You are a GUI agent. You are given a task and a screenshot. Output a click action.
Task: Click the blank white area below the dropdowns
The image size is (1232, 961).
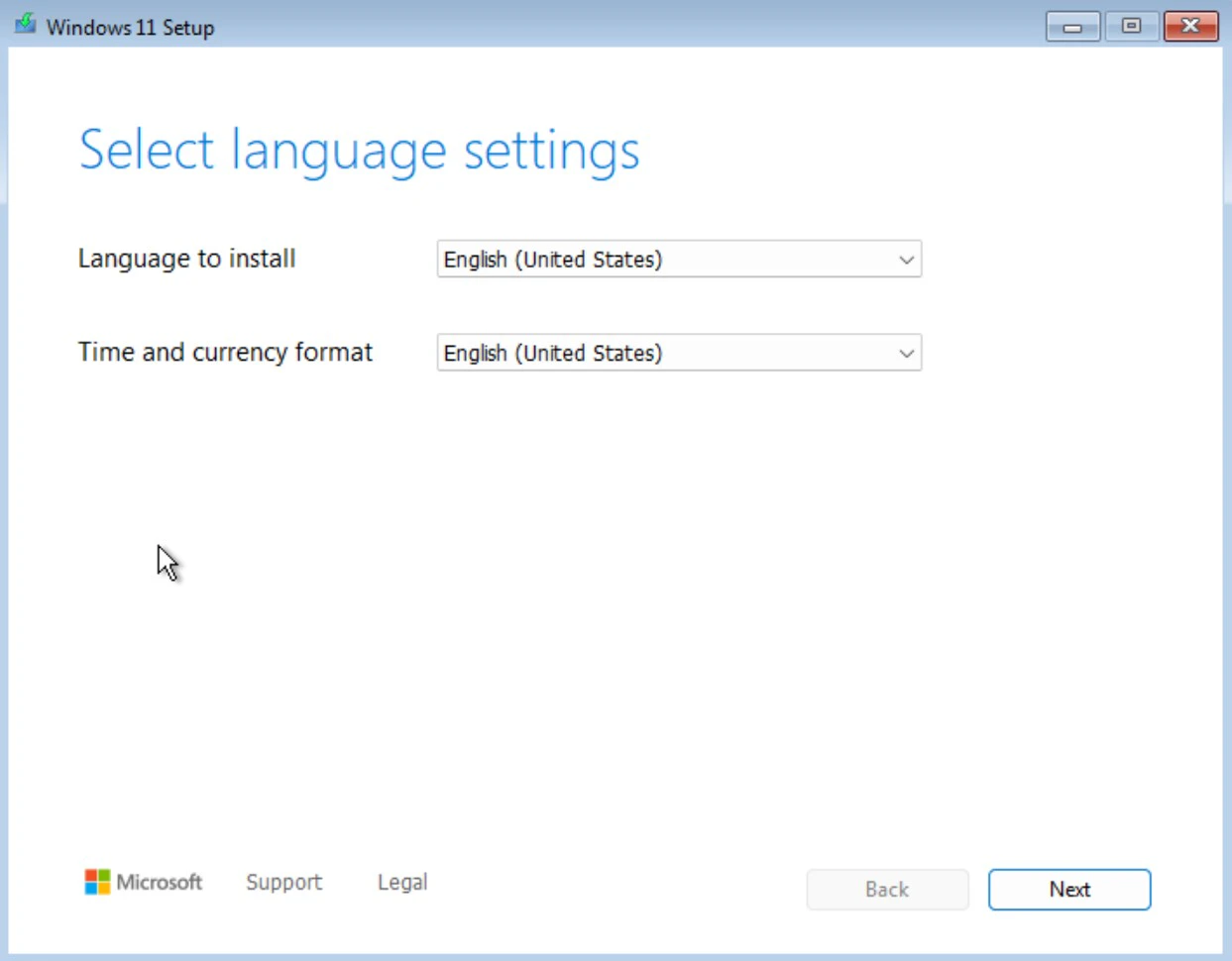[x=615, y=594]
